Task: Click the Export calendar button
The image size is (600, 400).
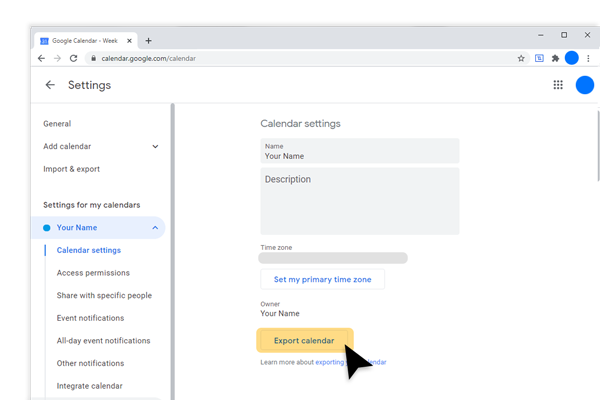Action: coord(304,340)
